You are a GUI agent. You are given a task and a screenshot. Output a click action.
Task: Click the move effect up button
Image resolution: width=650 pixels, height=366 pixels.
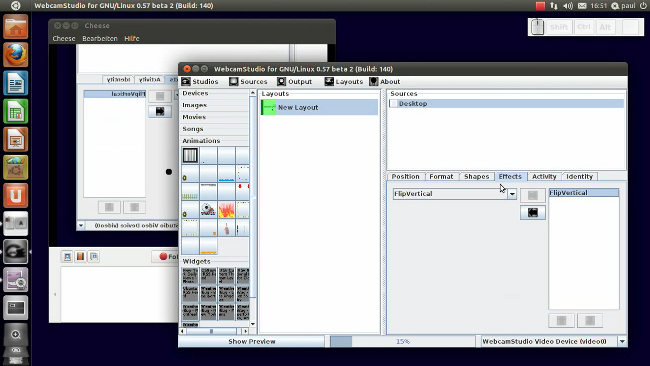click(561, 320)
